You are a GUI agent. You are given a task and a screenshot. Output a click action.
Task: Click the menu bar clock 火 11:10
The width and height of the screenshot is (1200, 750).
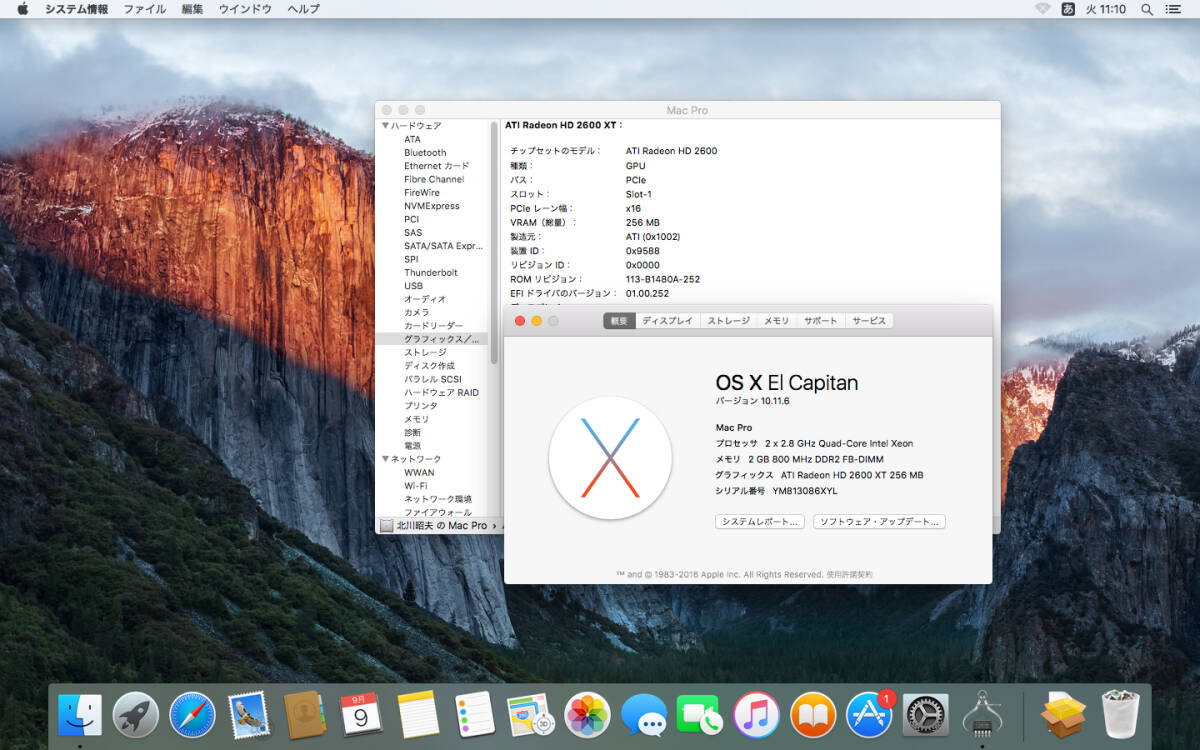coord(1106,9)
